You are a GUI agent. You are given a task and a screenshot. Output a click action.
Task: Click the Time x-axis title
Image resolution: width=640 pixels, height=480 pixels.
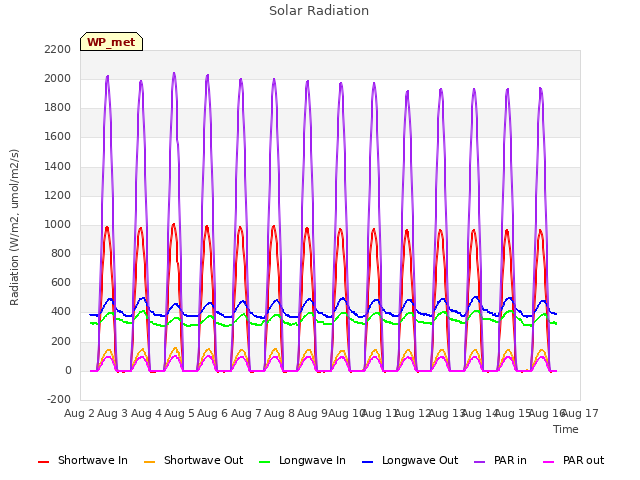(566, 429)
